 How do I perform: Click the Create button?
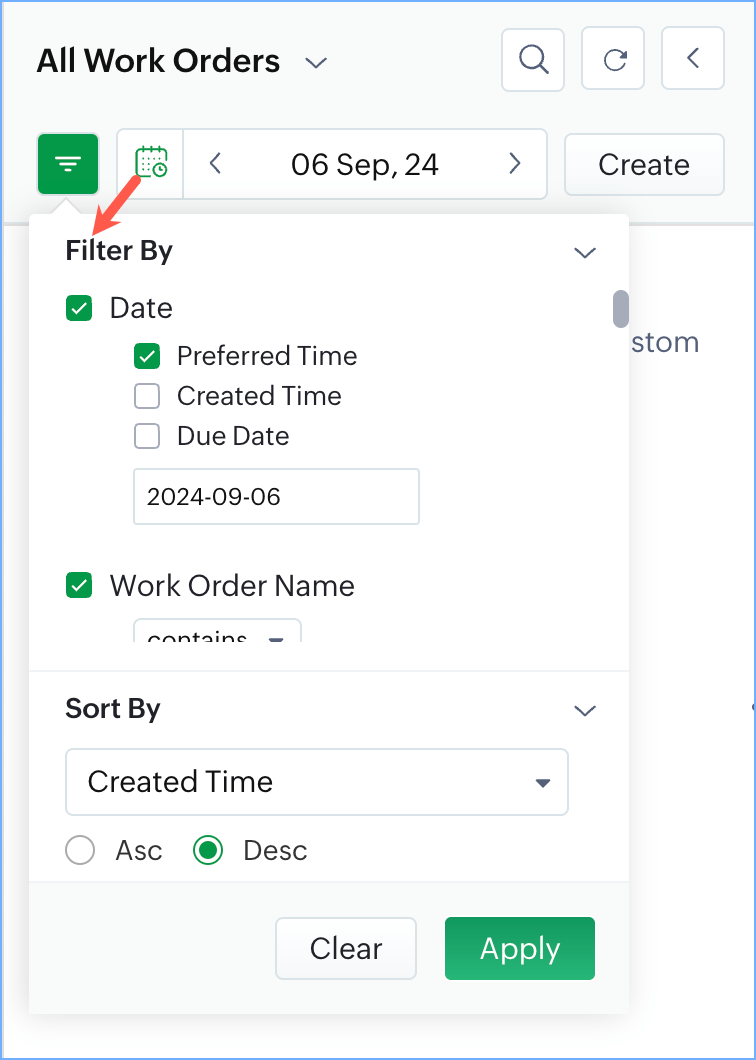(644, 164)
